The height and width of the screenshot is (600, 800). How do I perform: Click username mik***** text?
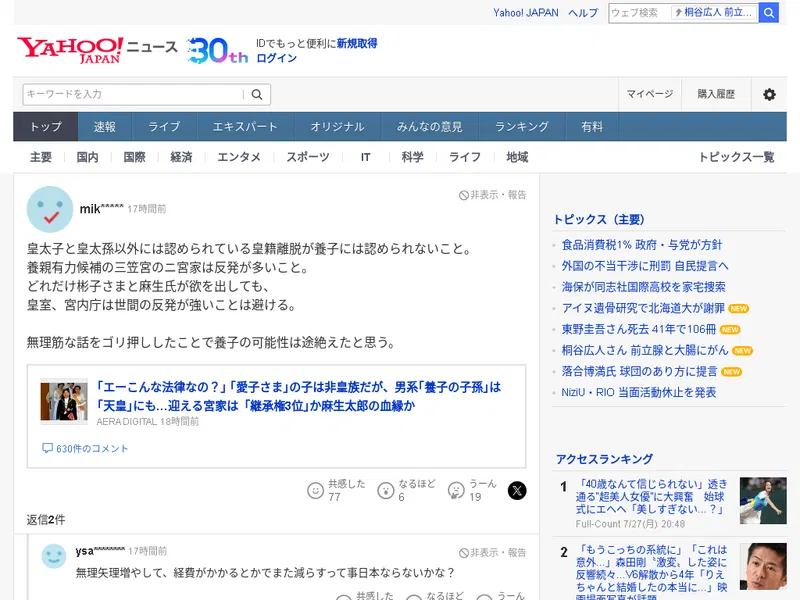pyautogui.click(x=102, y=208)
